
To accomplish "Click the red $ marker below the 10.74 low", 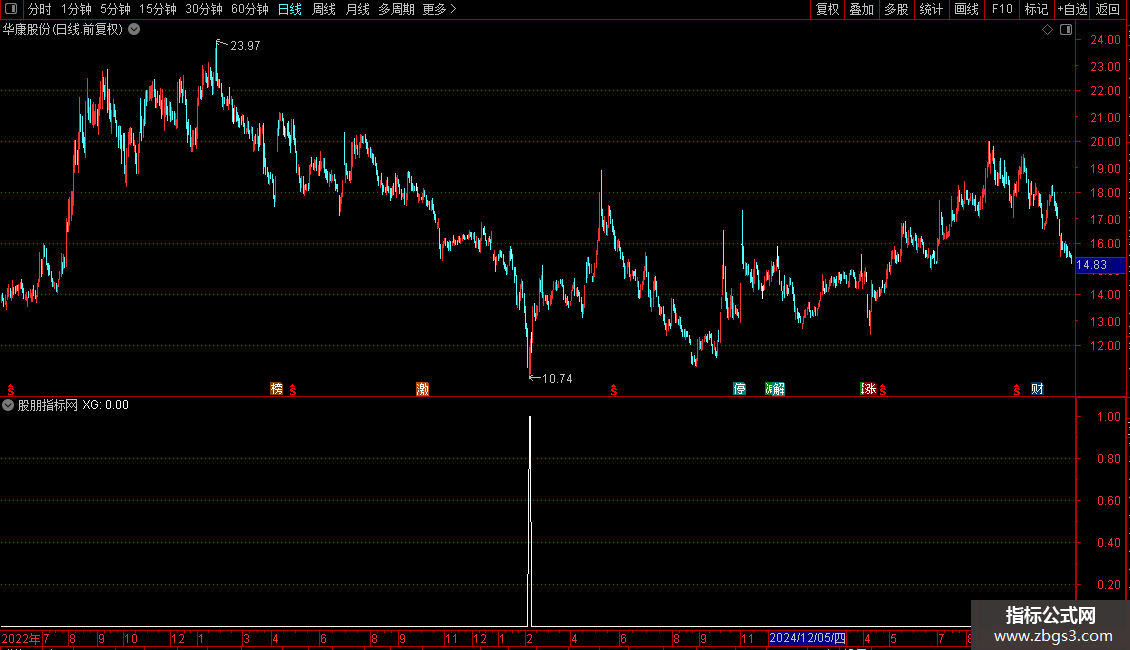I will pyautogui.click(x=614, y=390).
